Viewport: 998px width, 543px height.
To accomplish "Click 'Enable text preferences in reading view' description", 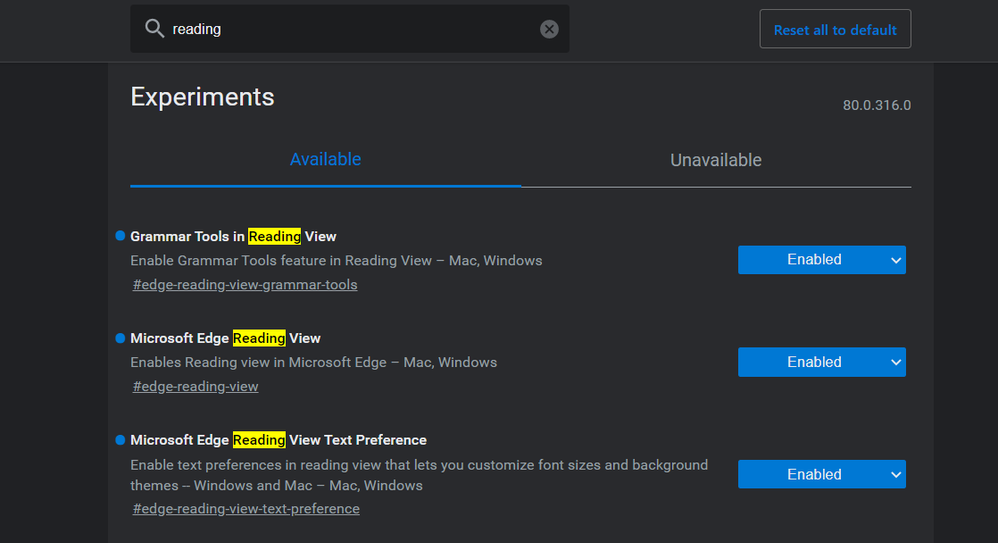I will coord(419,475).
